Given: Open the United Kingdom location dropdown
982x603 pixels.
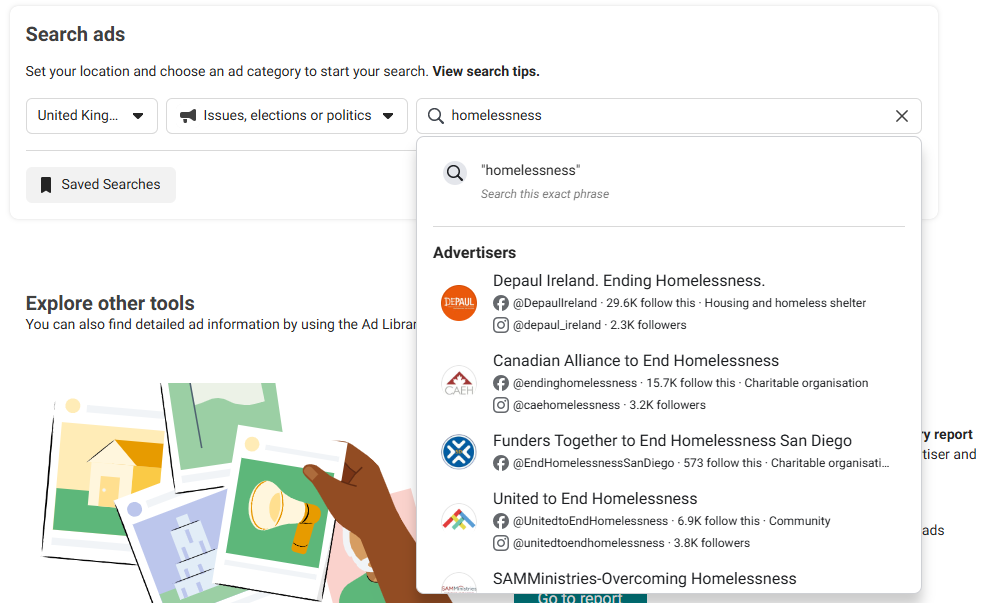Looking at the screenshot, I should 91,116.
